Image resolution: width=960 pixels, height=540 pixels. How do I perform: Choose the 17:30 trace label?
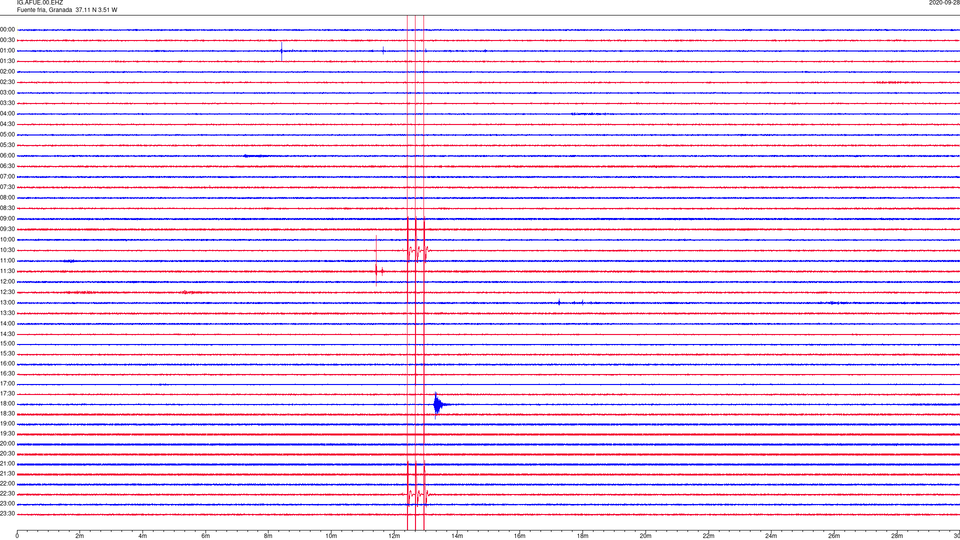[x=7, y=394]
